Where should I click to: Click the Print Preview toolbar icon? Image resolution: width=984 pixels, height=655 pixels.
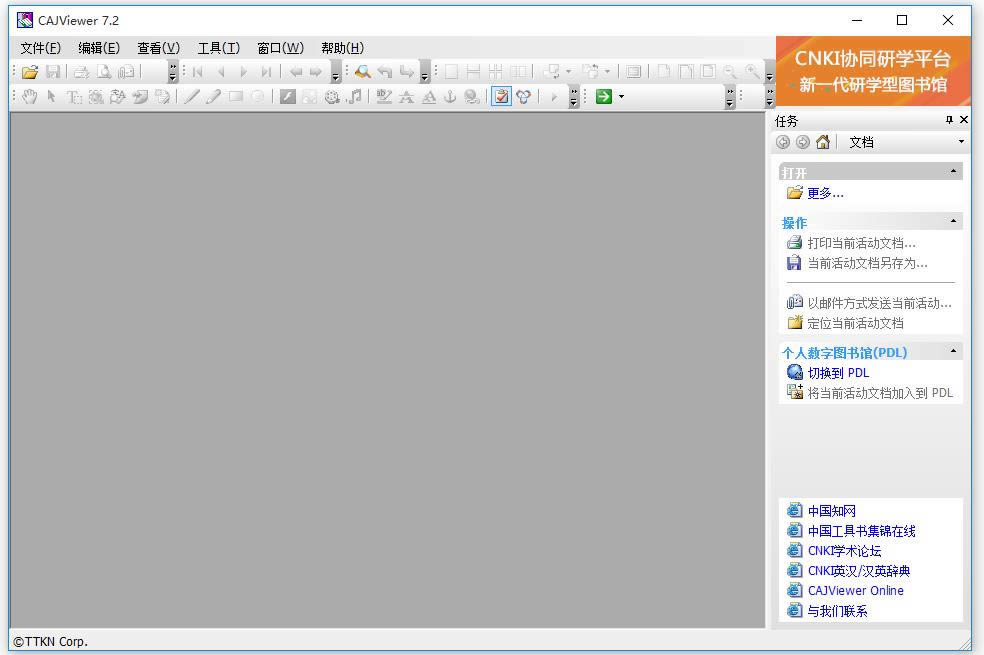click(104, 72)
